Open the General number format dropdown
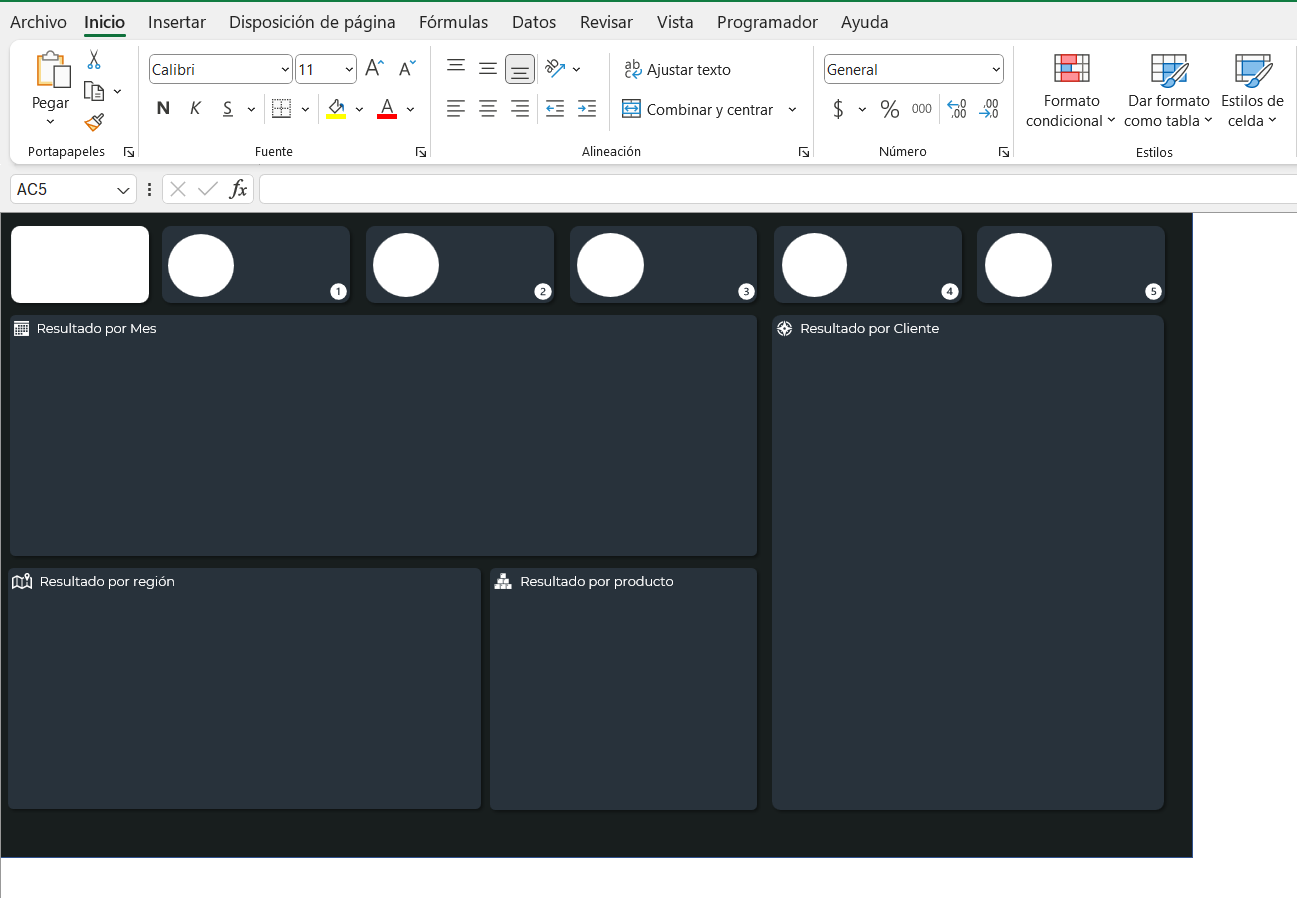 click(x=912, y=68)
